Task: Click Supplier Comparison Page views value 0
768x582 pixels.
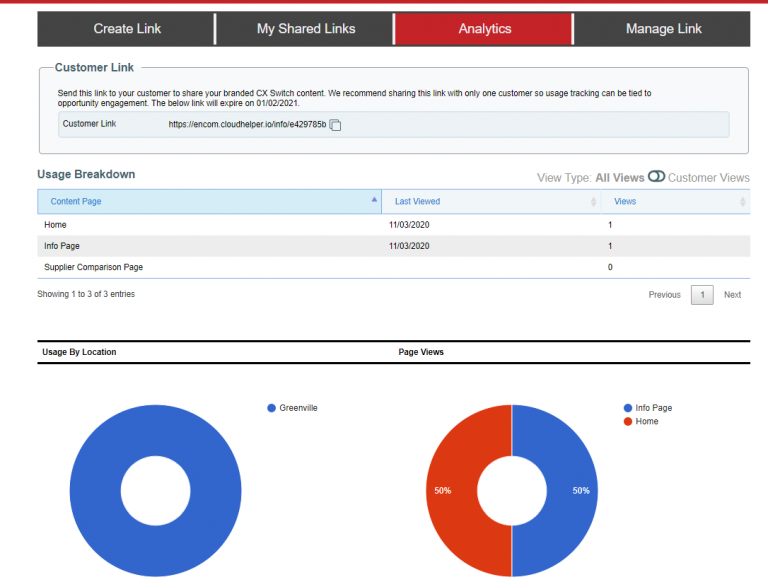Action: coord(610,267)
